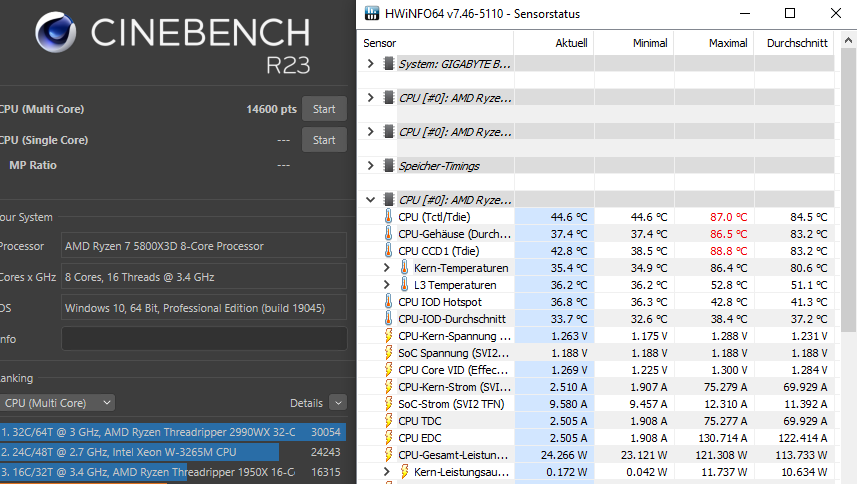Viewport: 857px width, 484px height.
Task: Click thermometer icon next to CPU (Tctl/Tdie)
Action: coord(389,217)
